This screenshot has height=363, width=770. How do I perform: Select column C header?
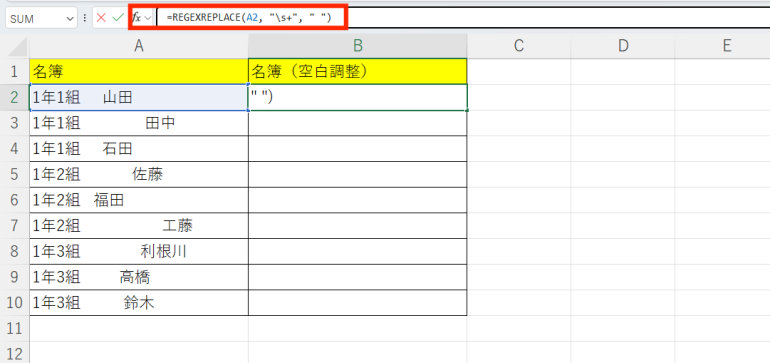(x=519, y=46)
